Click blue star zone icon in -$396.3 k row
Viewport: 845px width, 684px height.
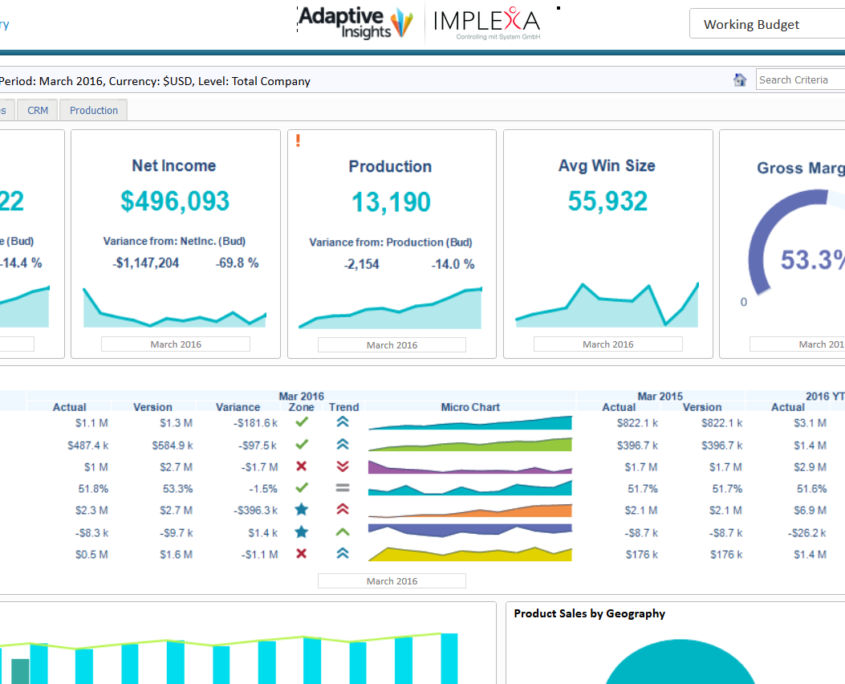pos(302,509)
